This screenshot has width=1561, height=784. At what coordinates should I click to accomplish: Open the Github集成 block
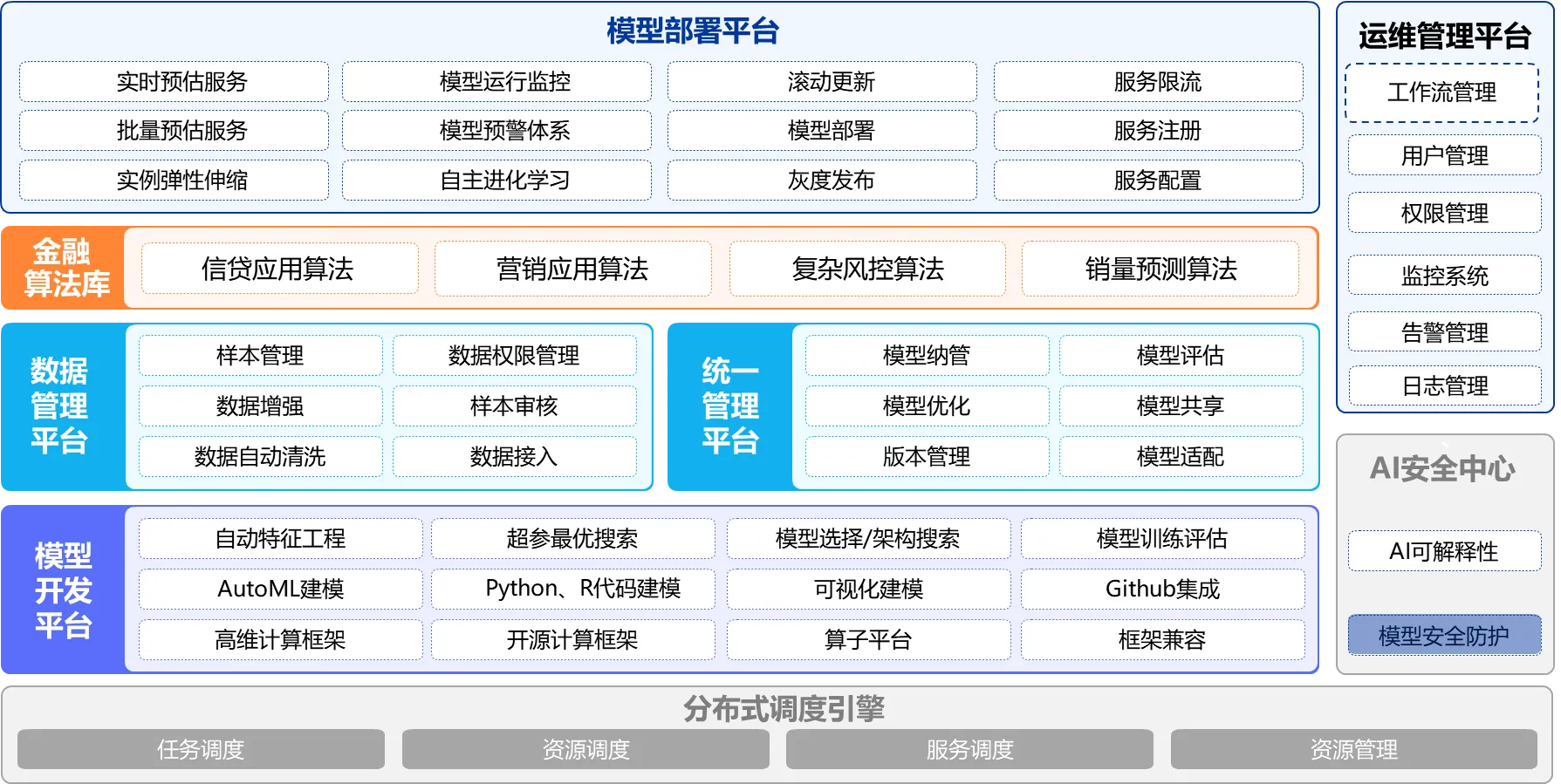[x=1162, y=590]
